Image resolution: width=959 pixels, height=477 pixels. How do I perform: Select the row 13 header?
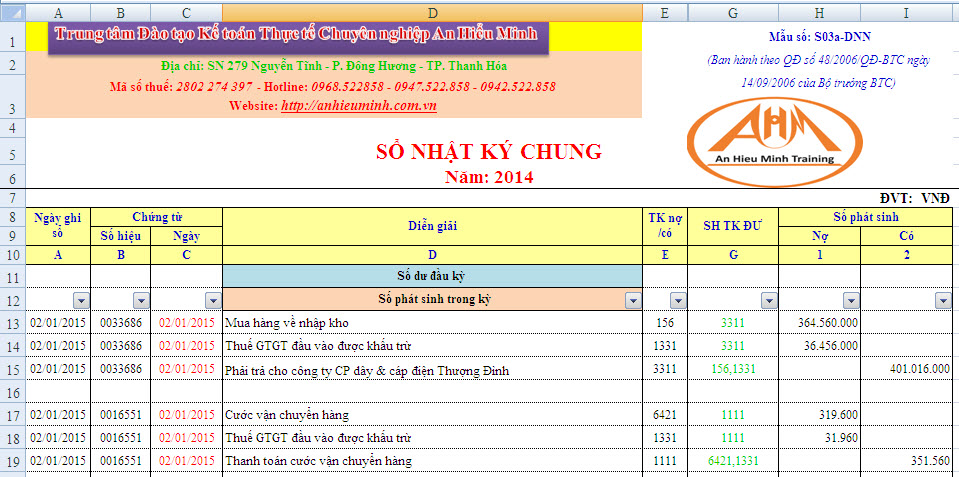point(13,322)
